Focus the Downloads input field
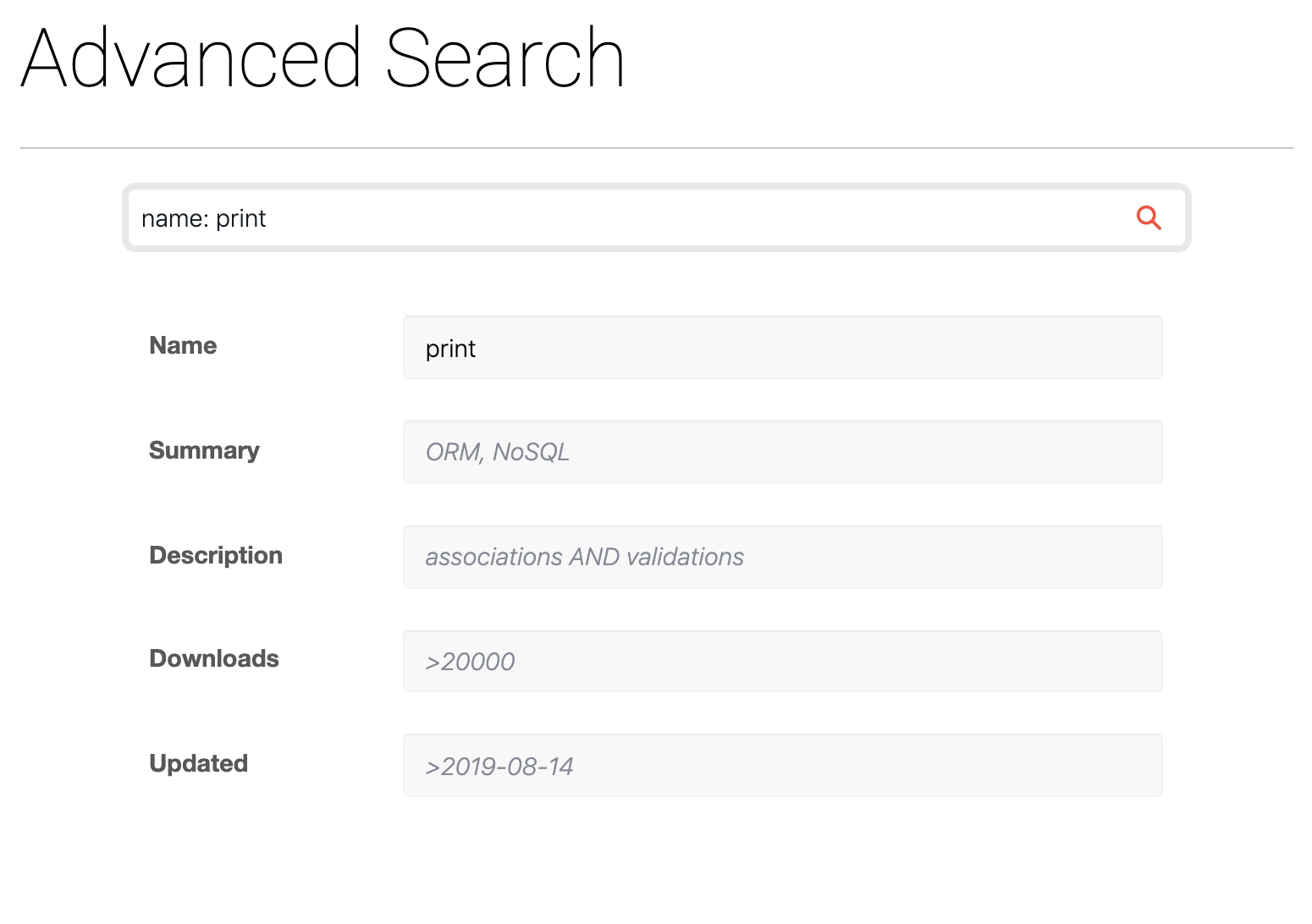This screenshot has width=1312, height=924. (x=782, y=661)
